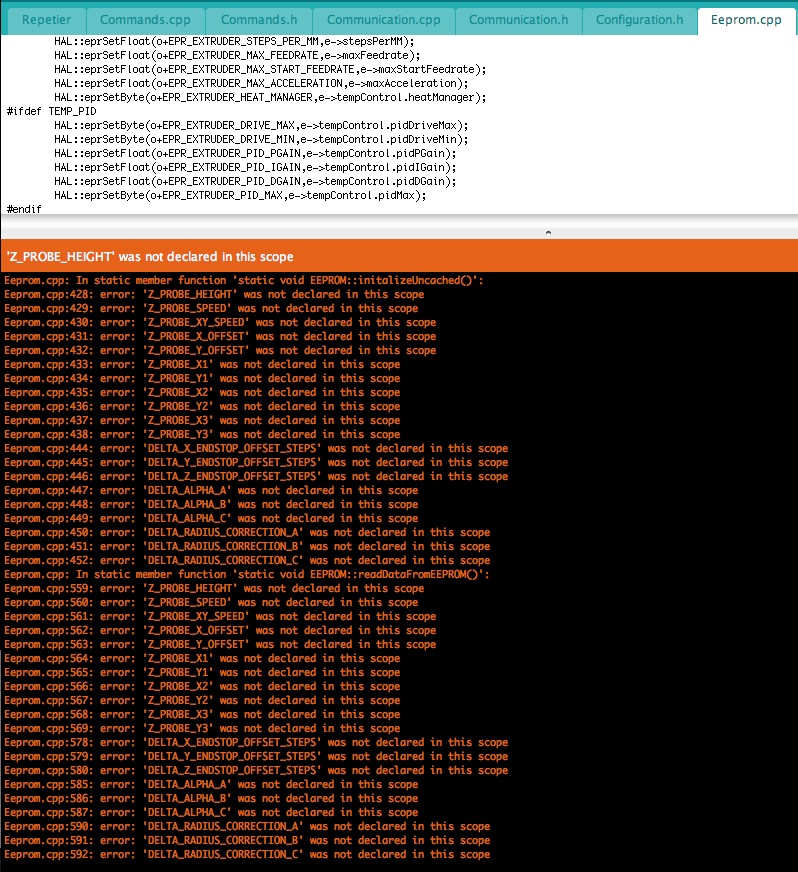Open the Communication.h tab
Viewport: 798px width, 872px height.
518,20
